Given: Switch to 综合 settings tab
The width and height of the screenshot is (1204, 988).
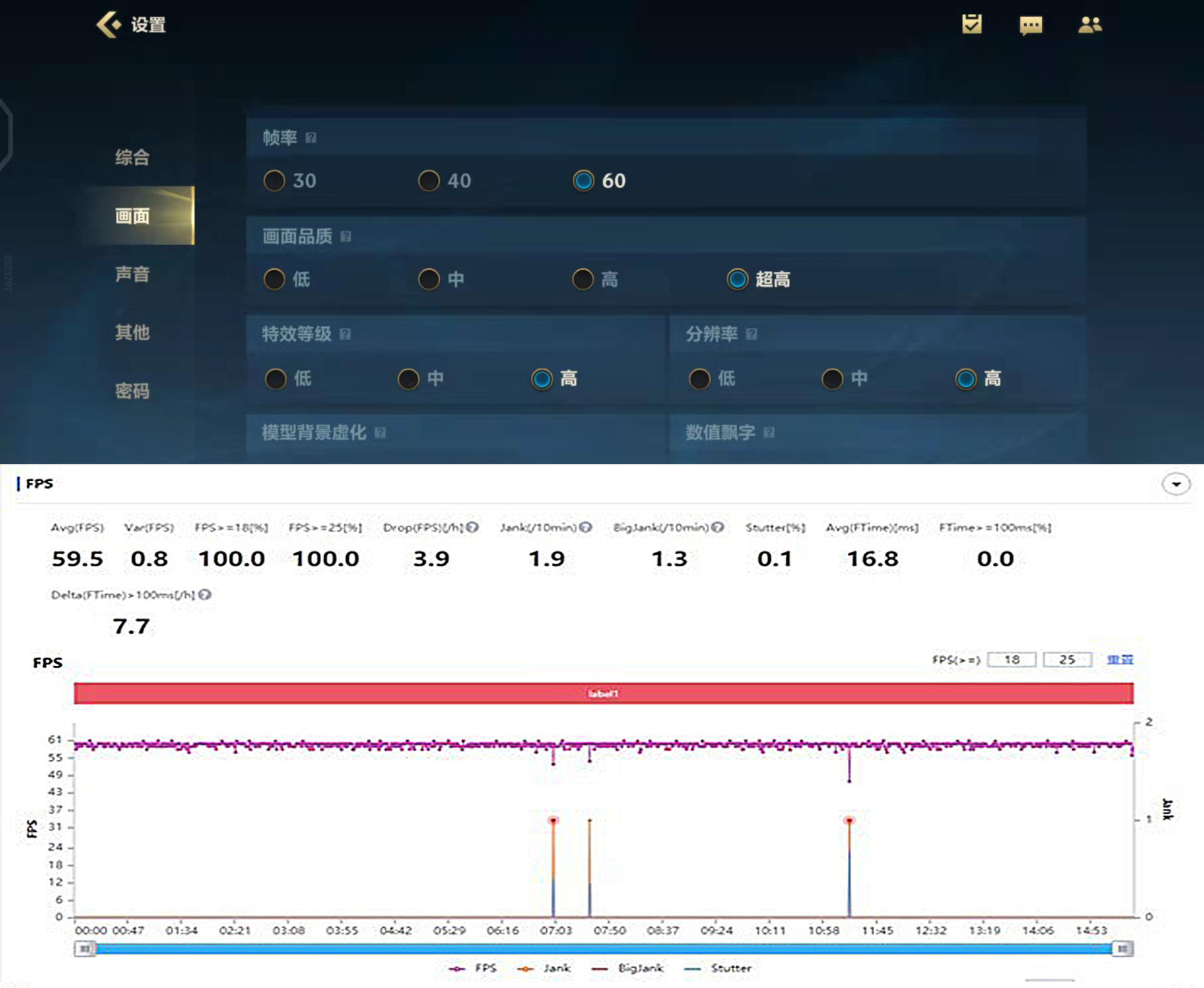Looking at the screenshot, I should point(132,157).
